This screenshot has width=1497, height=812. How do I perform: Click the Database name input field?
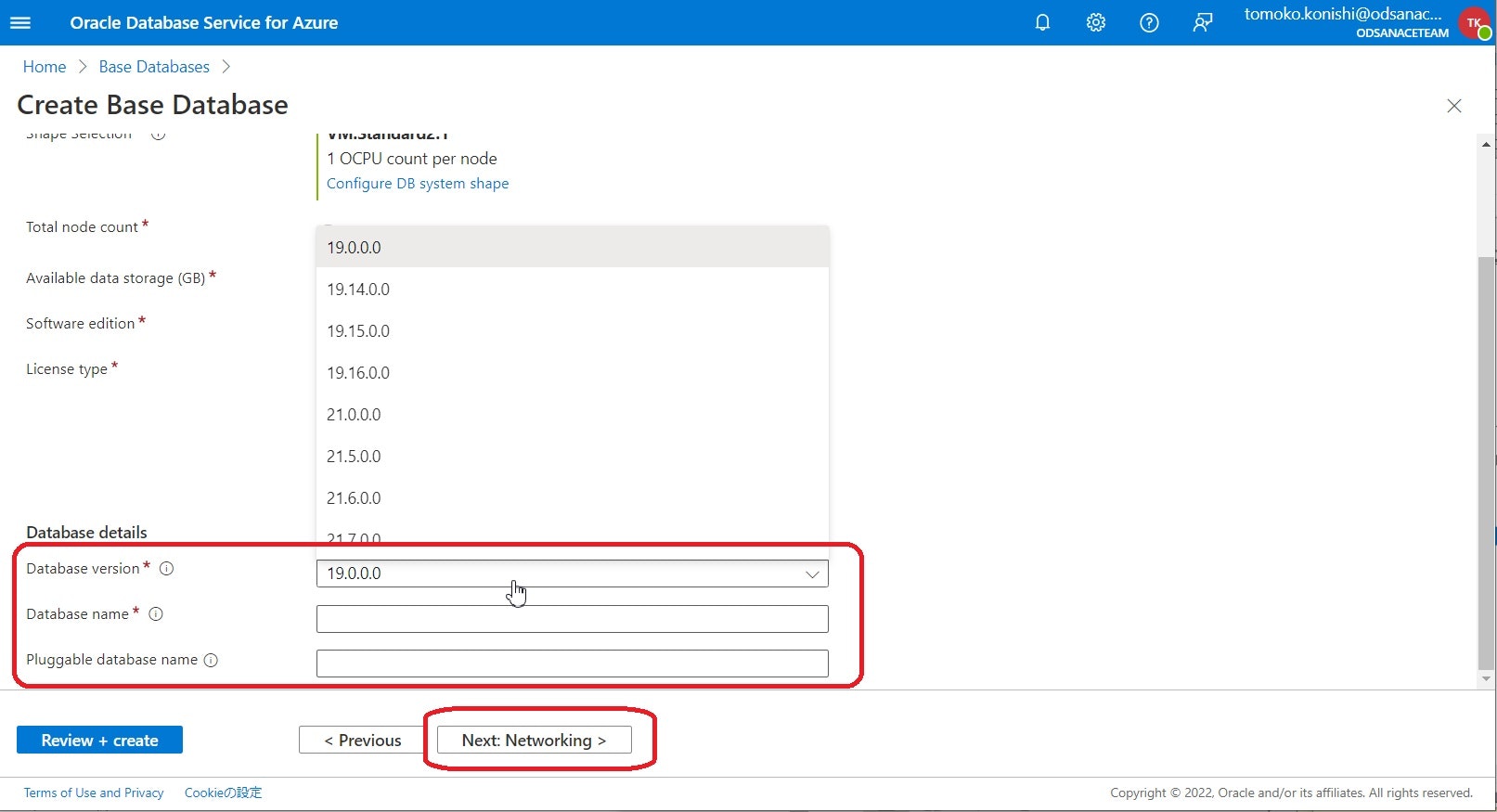(x=573, y=619)
